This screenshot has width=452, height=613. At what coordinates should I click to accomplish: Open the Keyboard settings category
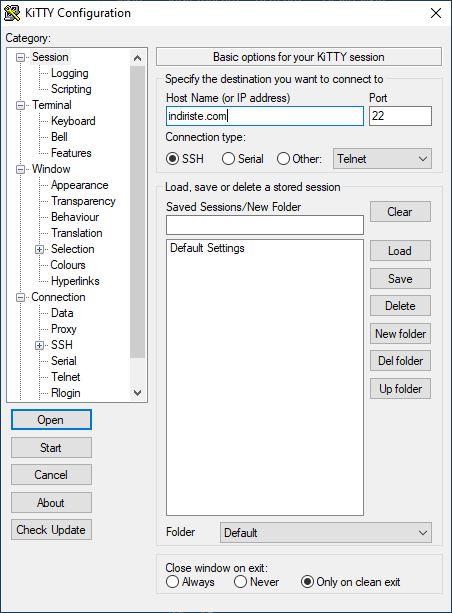pos(73,121)
